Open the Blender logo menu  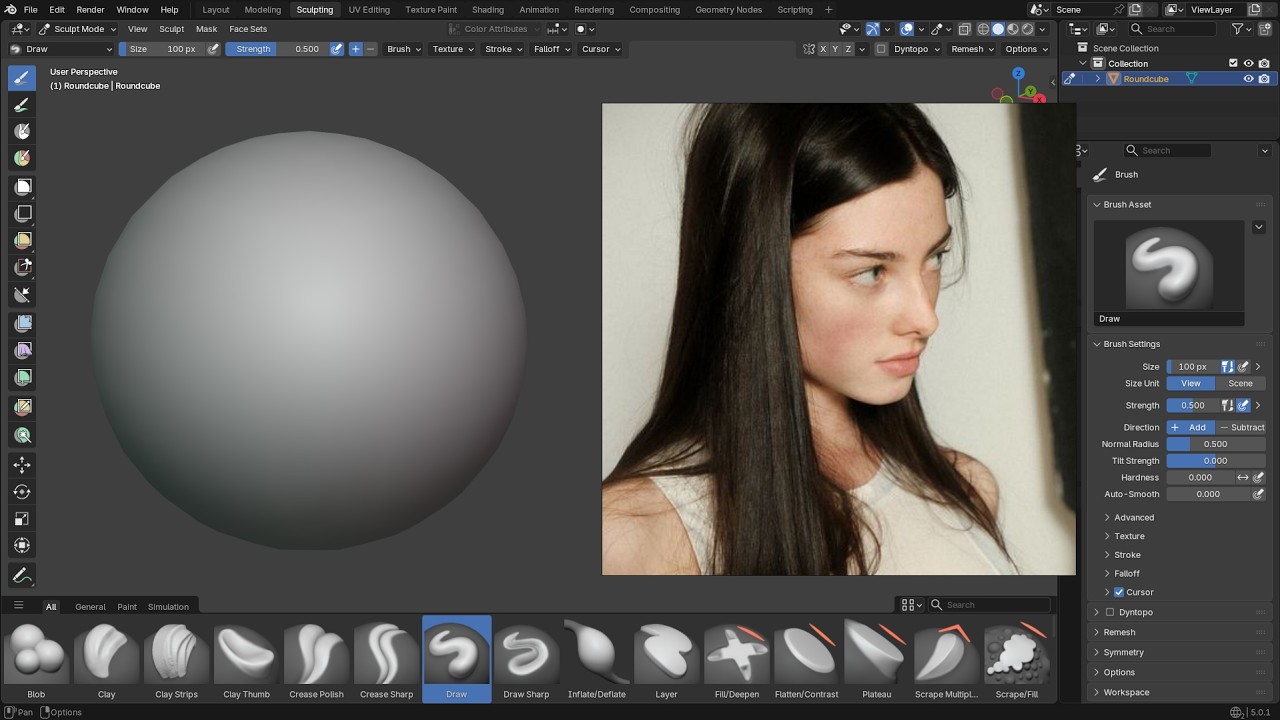[x=9, y=9]
